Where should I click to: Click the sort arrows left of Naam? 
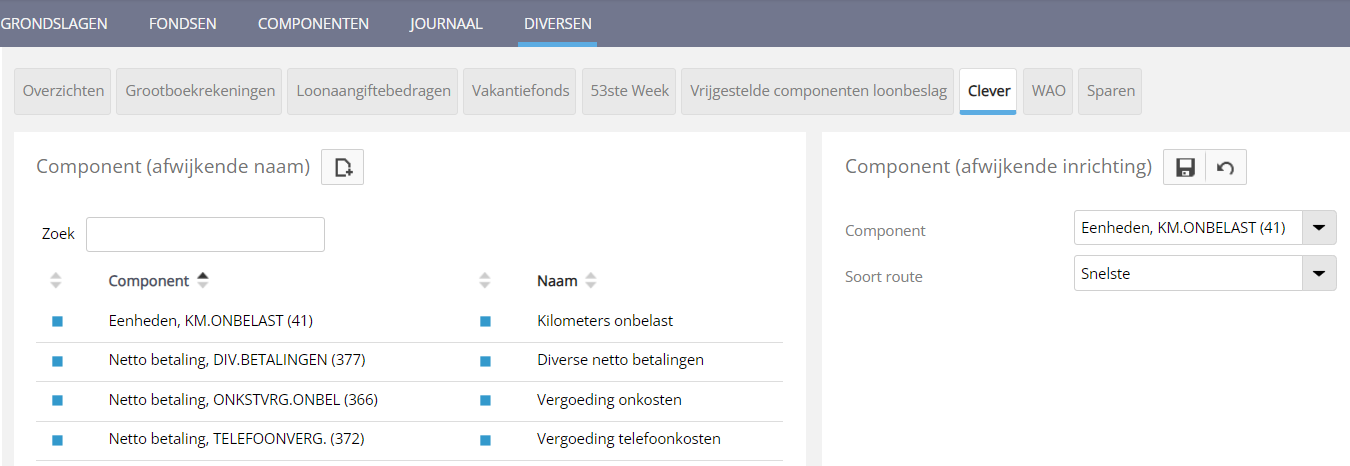coord(485,281)
